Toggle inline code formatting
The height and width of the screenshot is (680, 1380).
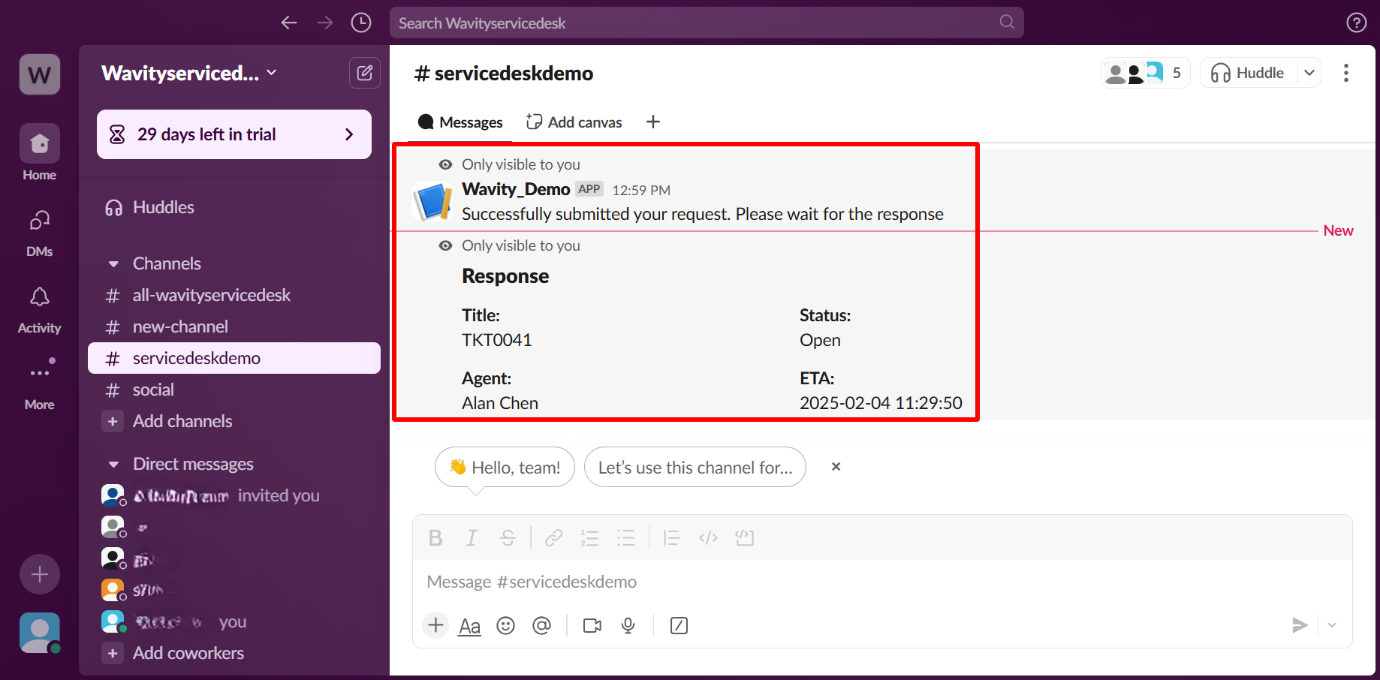(708, 538)
